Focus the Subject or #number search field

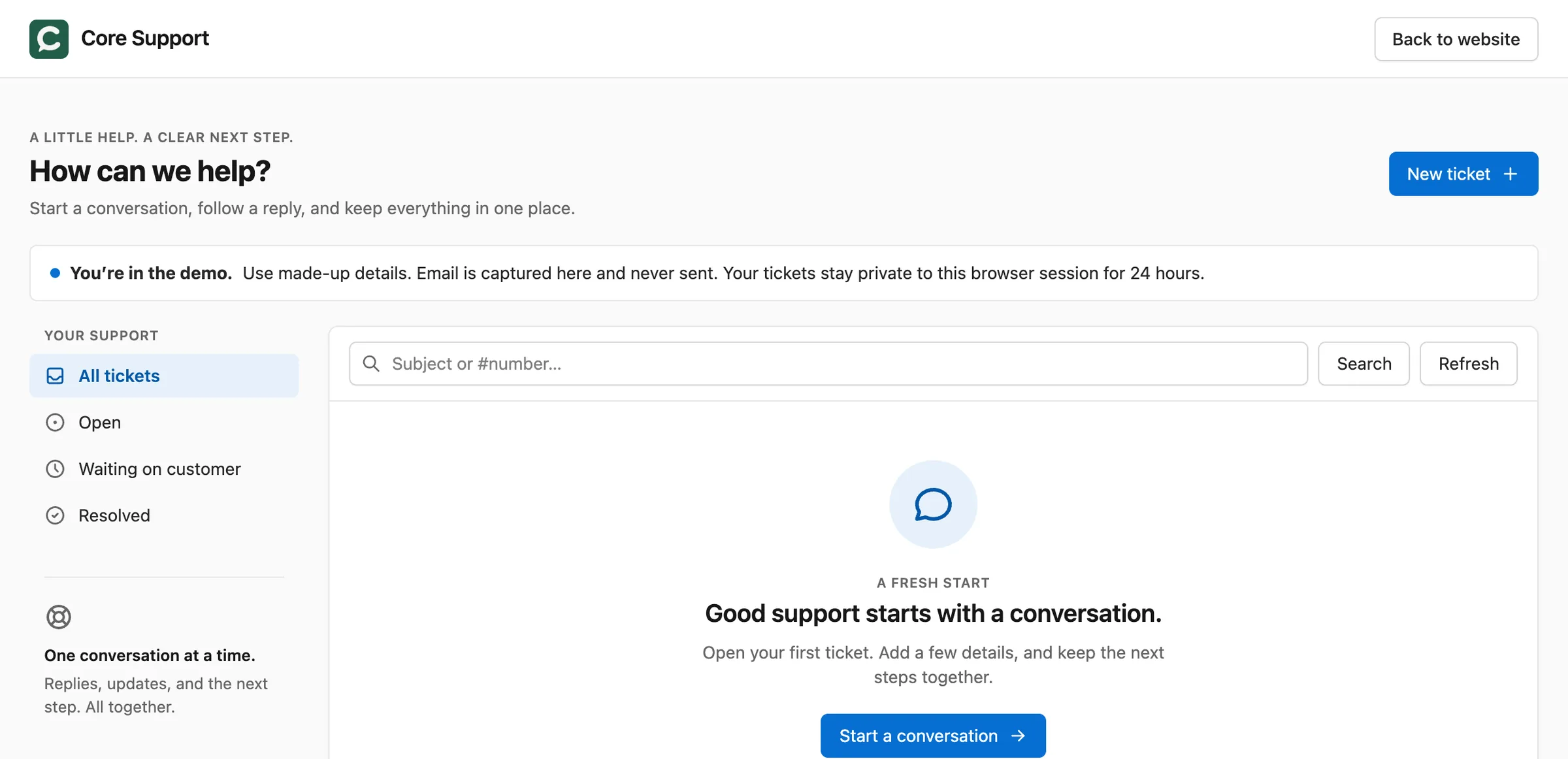(828, 363)
